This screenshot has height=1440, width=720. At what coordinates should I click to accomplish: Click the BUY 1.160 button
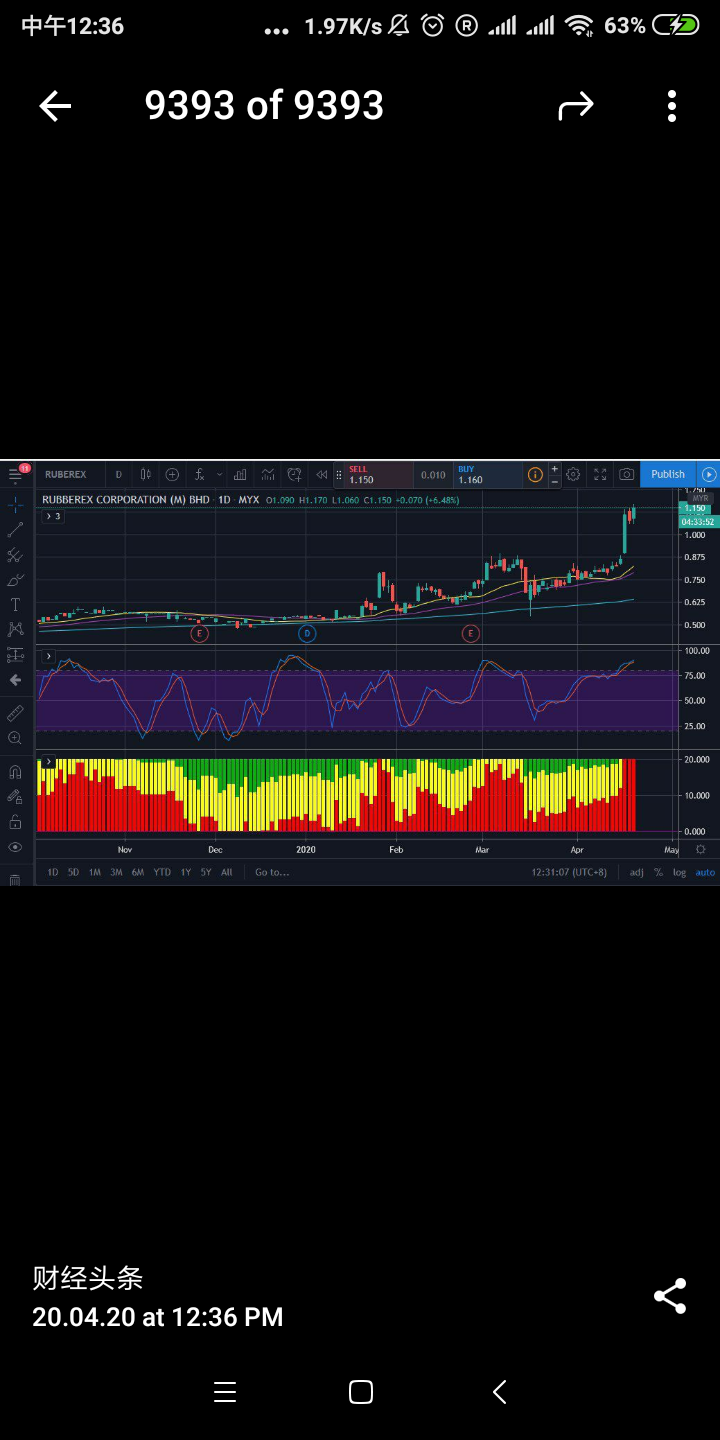488,474
